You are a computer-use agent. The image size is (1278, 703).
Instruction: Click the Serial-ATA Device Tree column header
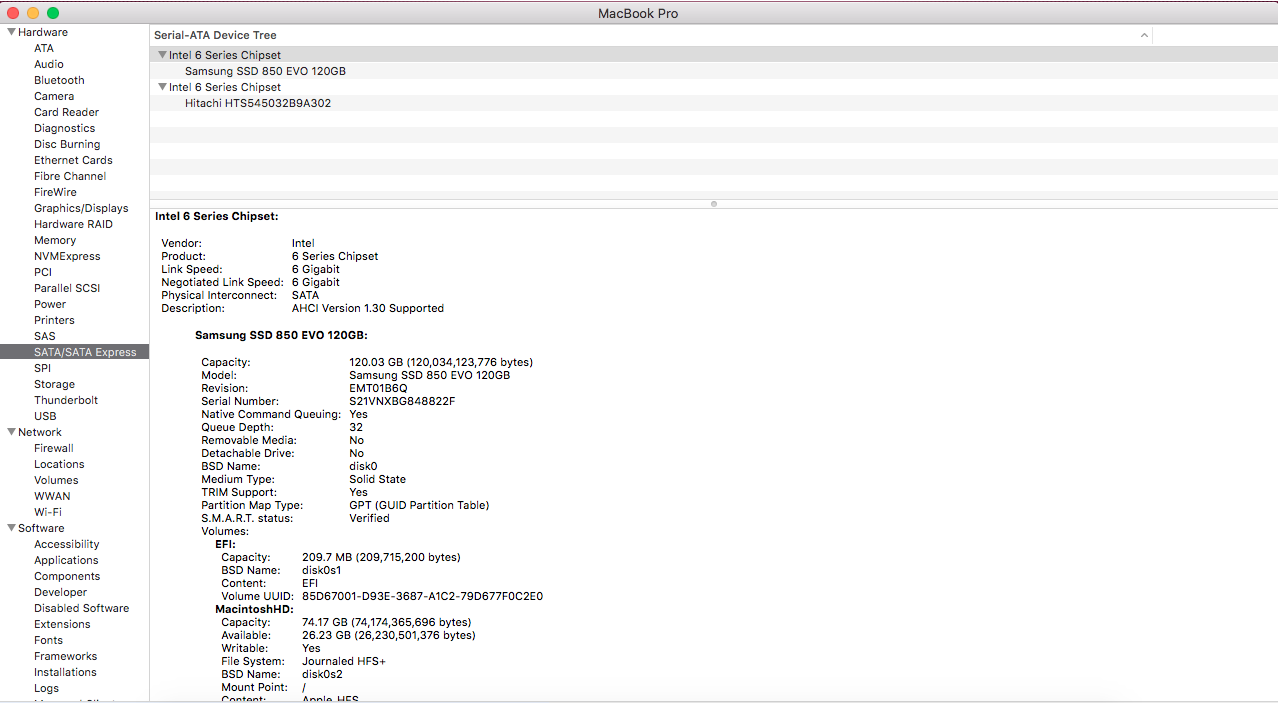pyautogui.click(x=651, y=35)
